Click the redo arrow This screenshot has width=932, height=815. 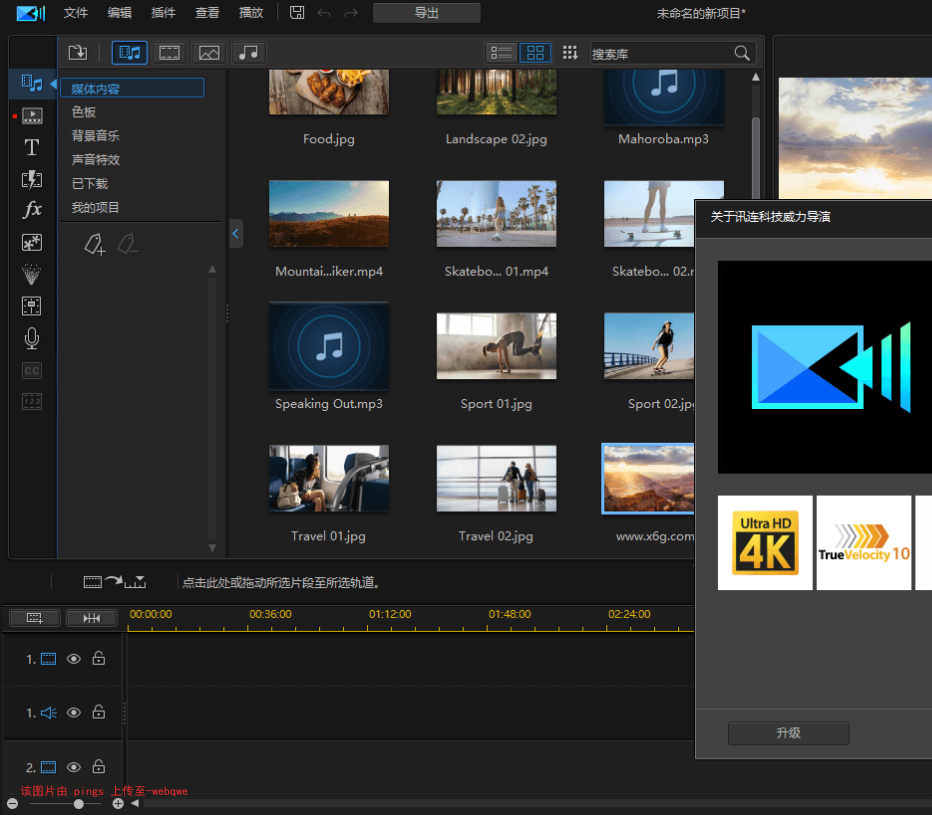click(351, 12)
